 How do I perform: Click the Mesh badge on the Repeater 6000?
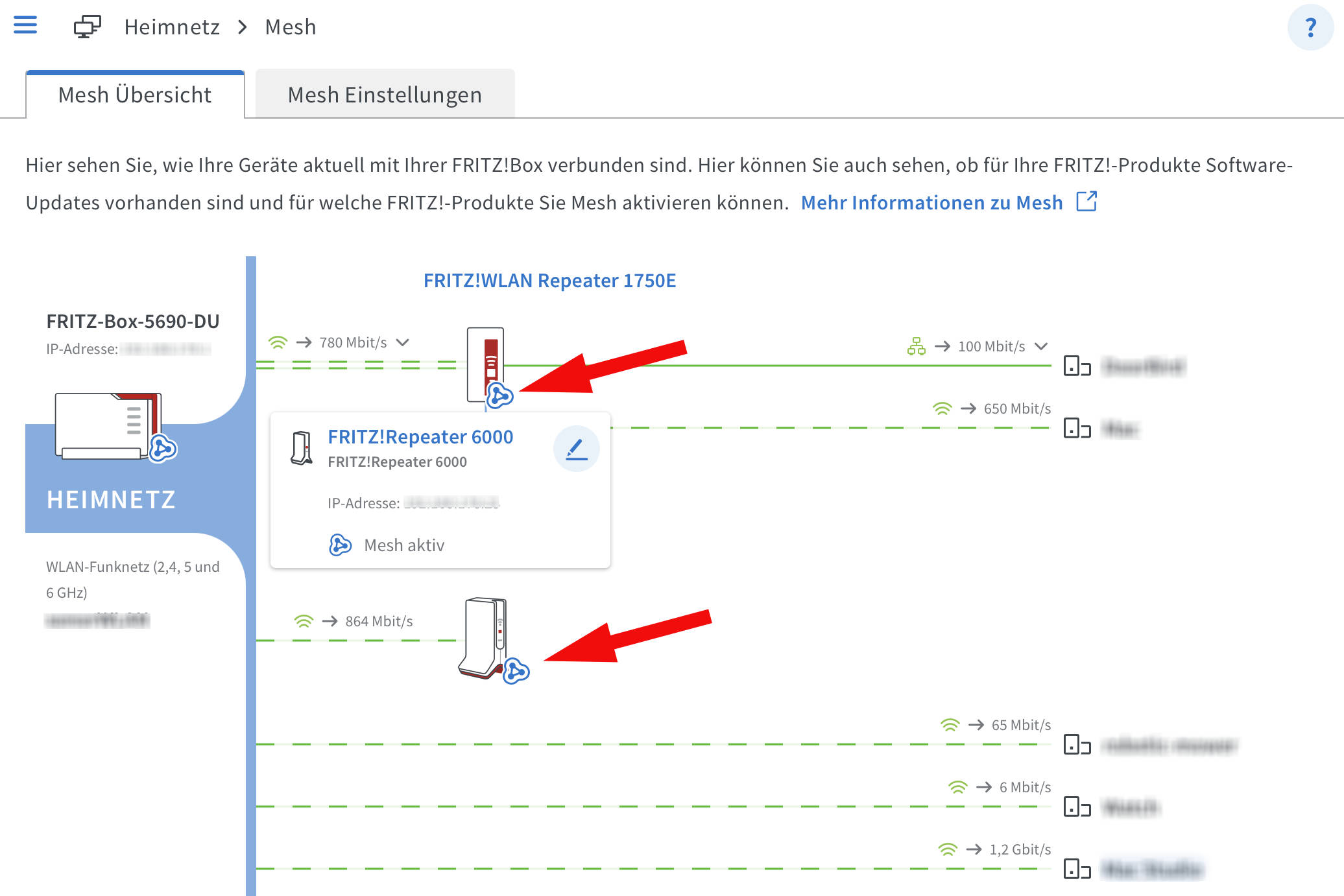(x=516, y=671)
